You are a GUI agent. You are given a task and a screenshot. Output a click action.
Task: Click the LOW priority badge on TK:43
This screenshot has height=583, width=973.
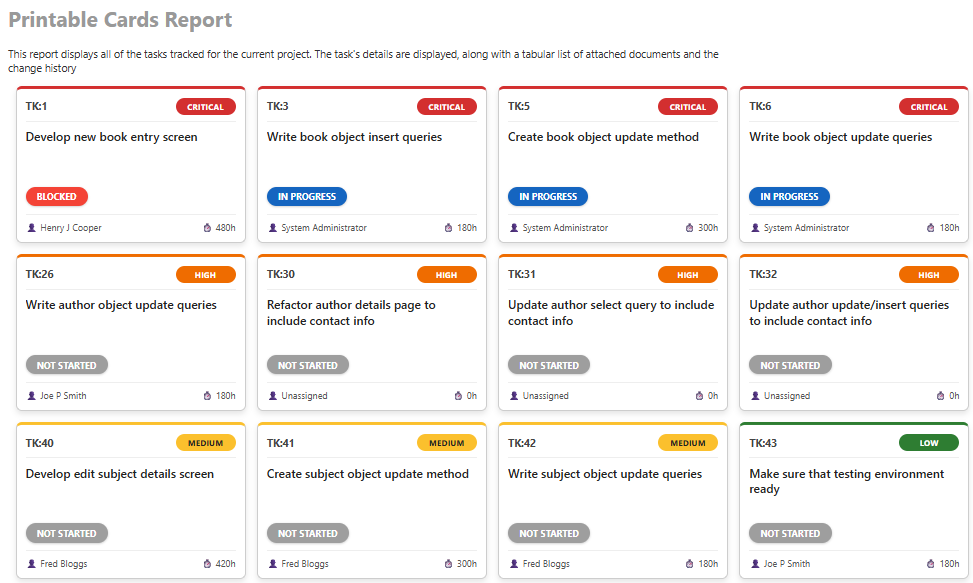tap(929, 443)
